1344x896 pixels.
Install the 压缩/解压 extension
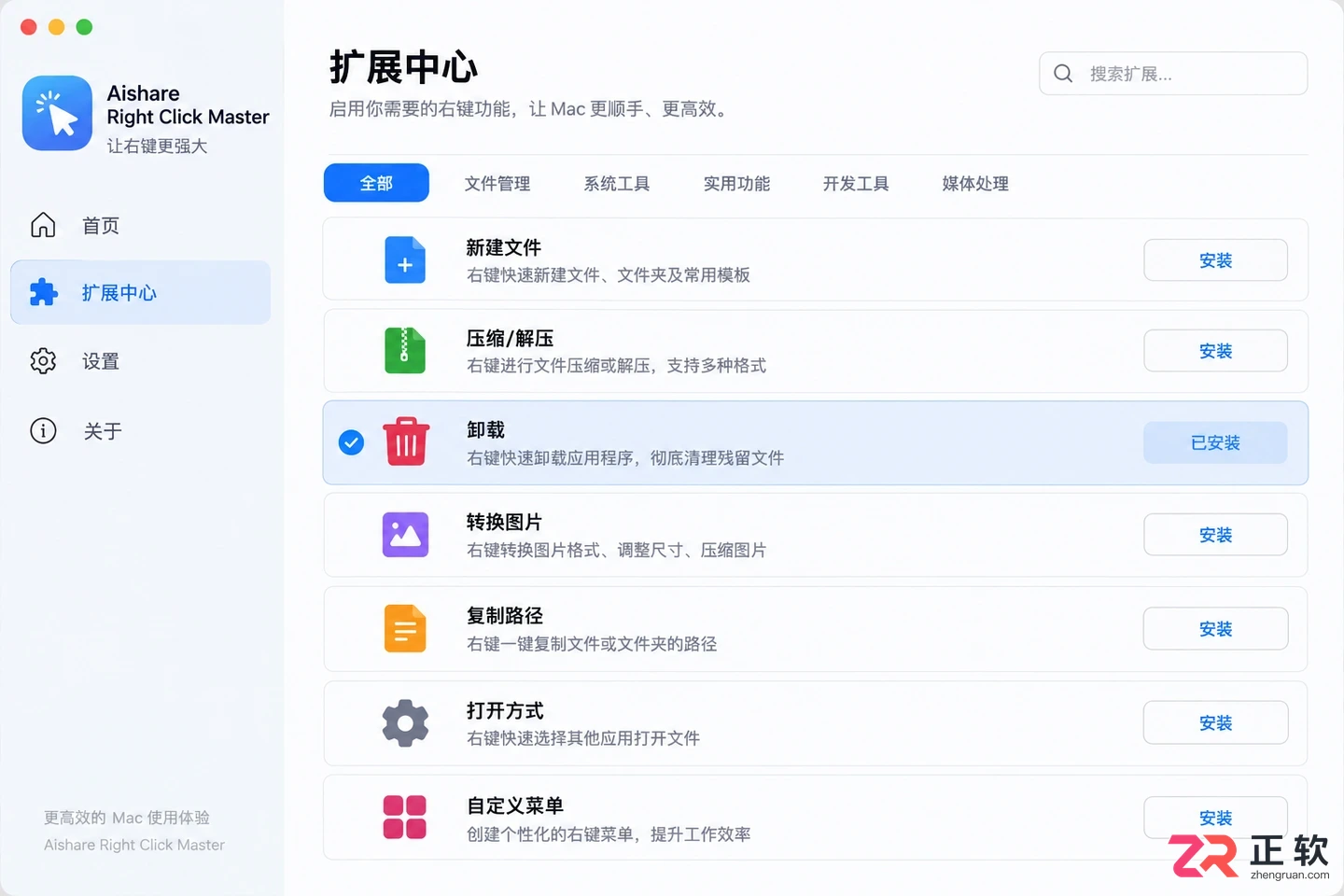[1215, 351]
